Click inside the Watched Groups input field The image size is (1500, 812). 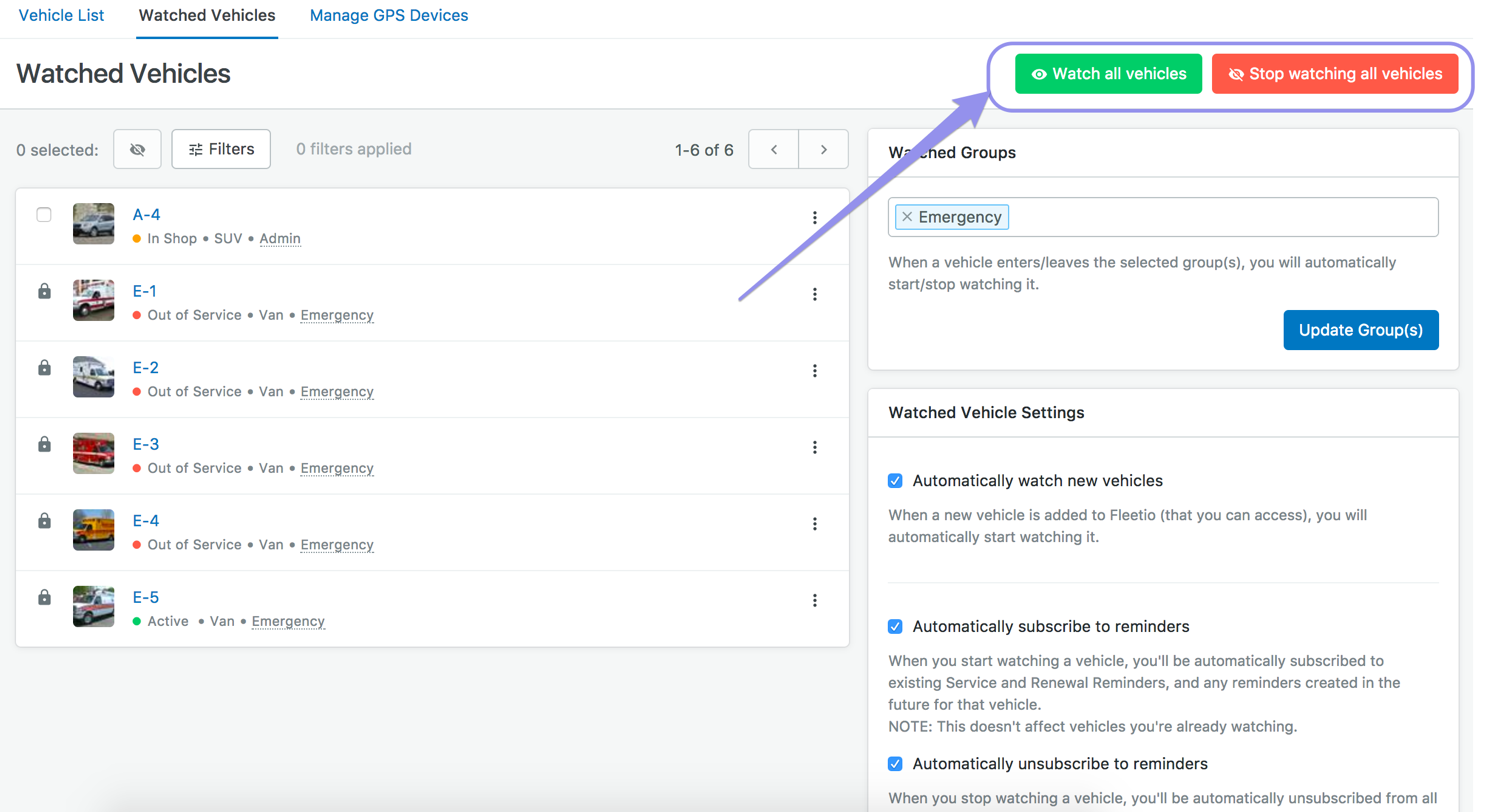pyautogui.click(x=1163, y=217)
